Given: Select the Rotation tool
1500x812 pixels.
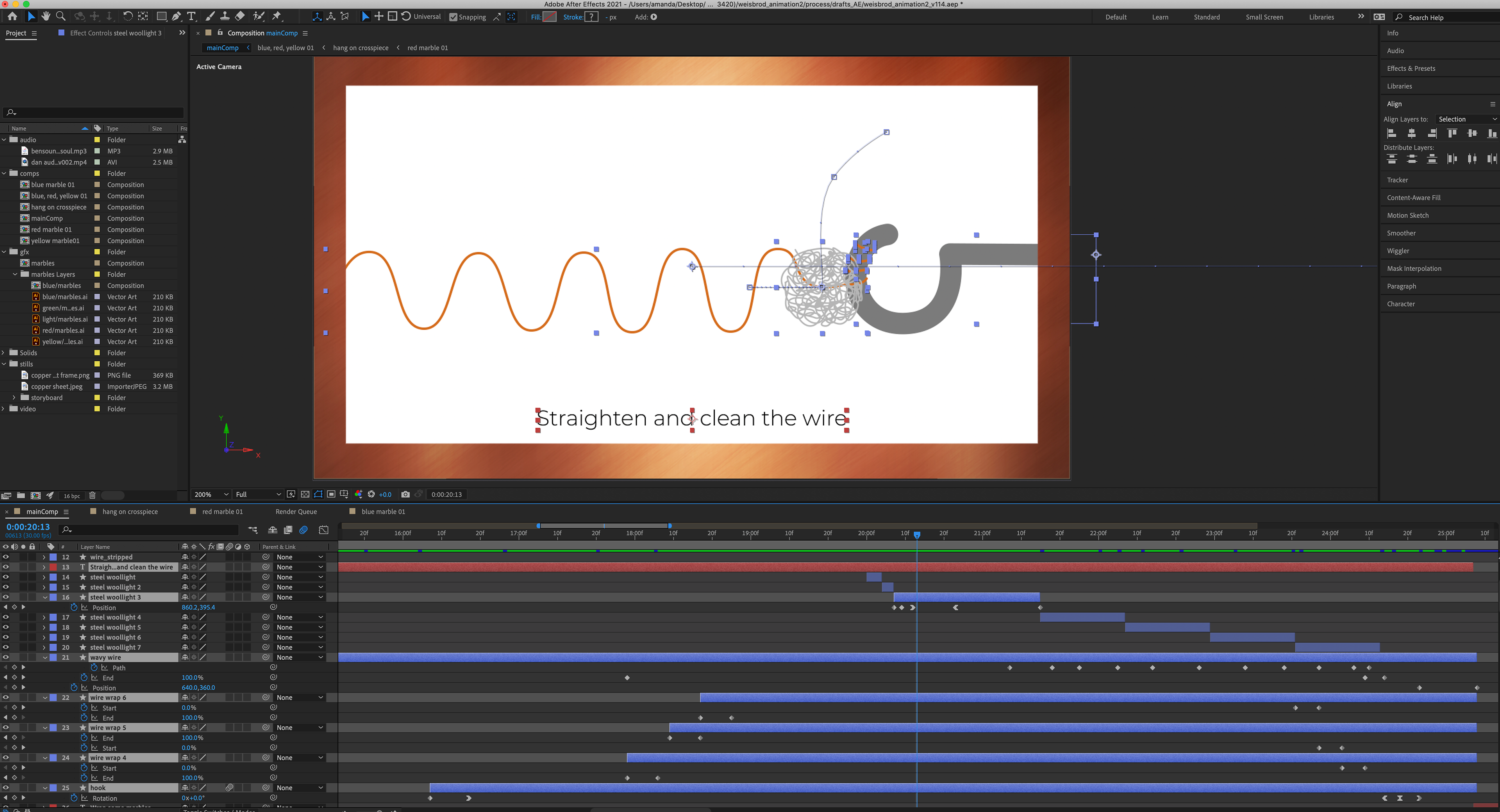Looking at the screenshot, I should pyautogui.click(x=127, y=16).
